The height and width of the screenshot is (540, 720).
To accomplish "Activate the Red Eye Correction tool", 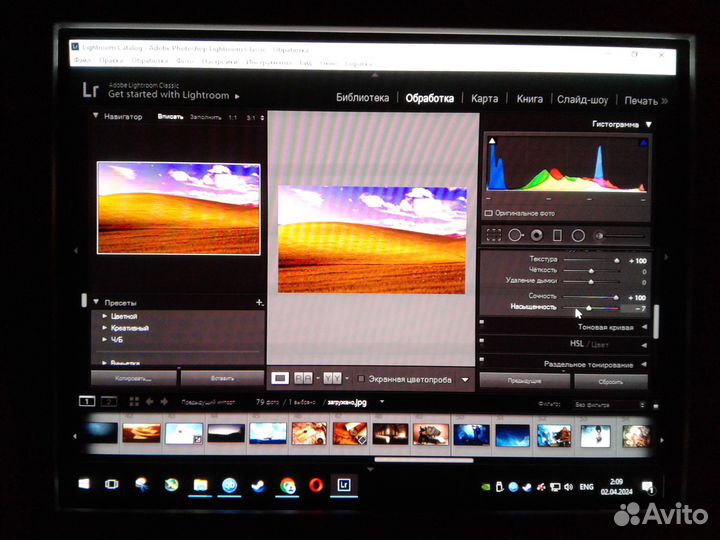I will click(536, 235).
